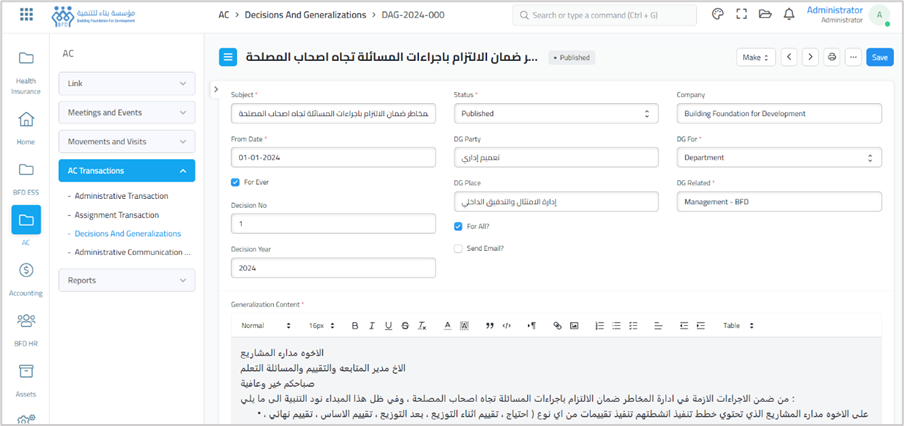The width and height of the screenshot is (904, 426).
Task: Uncheck the For All? checkbox
Action: (458, 226)
